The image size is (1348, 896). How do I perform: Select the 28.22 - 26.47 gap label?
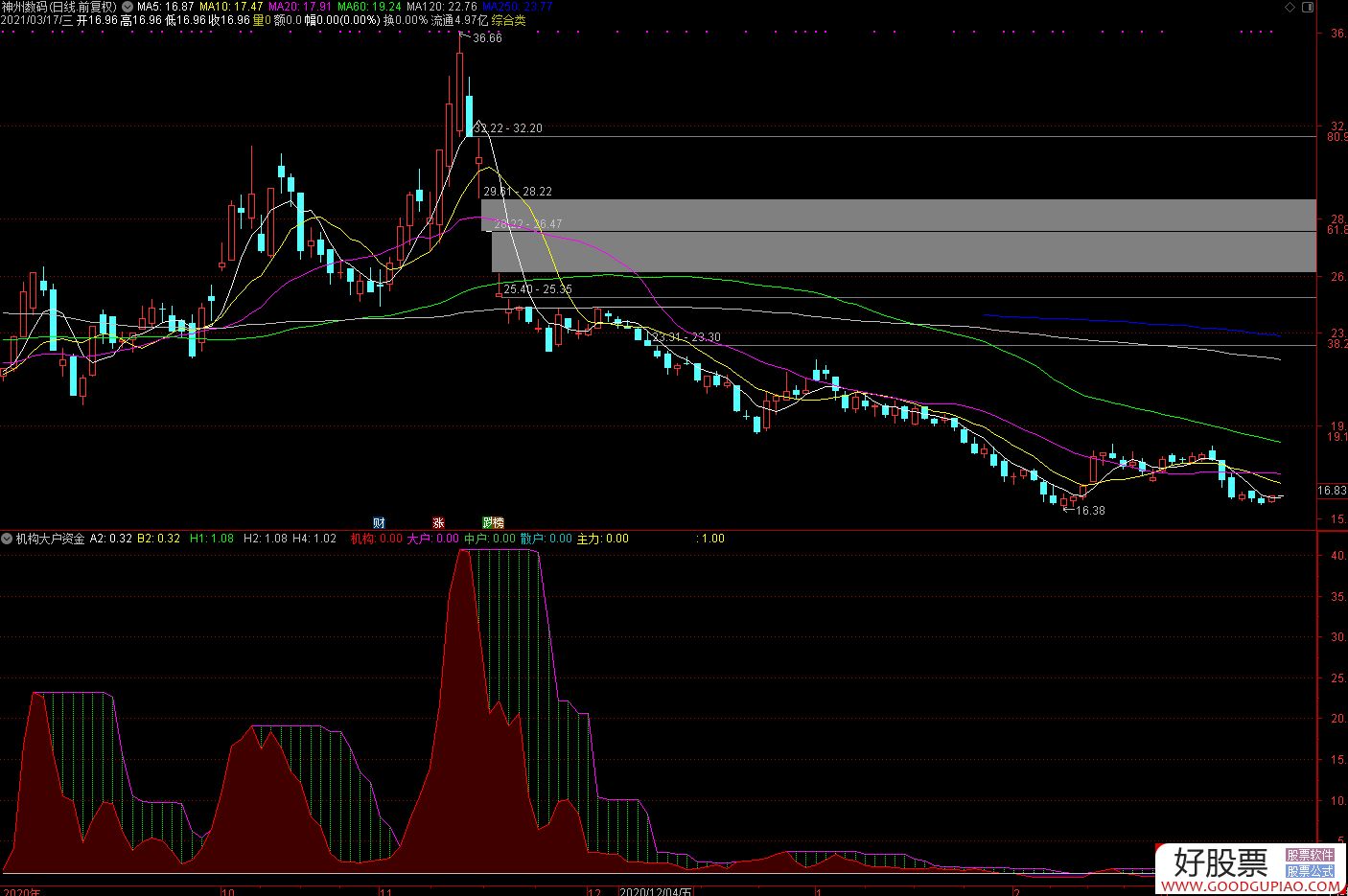(528, 224)
